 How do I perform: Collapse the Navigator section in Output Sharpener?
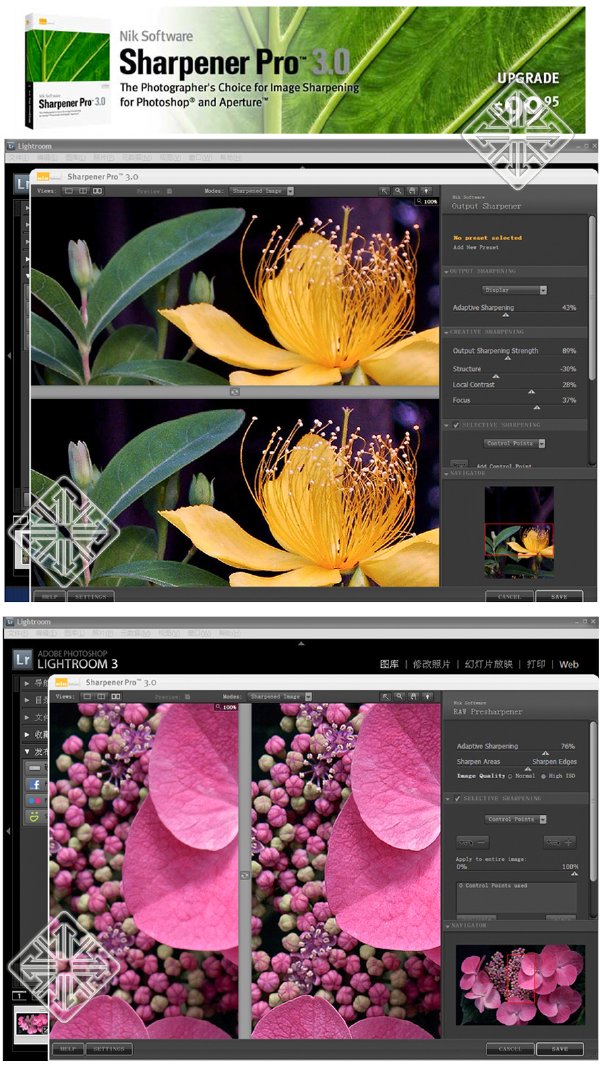tap(446, 474)
